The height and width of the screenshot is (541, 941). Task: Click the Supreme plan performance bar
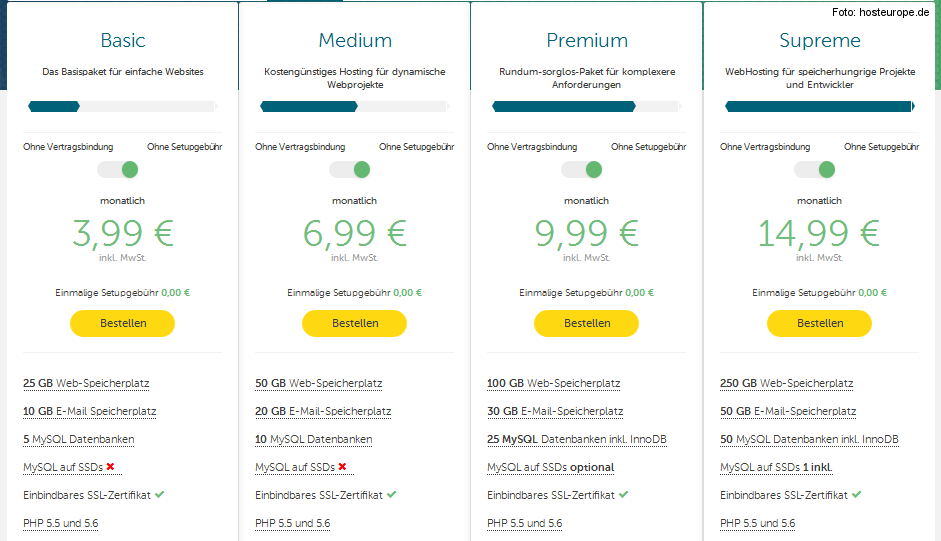tap(820, 107)
